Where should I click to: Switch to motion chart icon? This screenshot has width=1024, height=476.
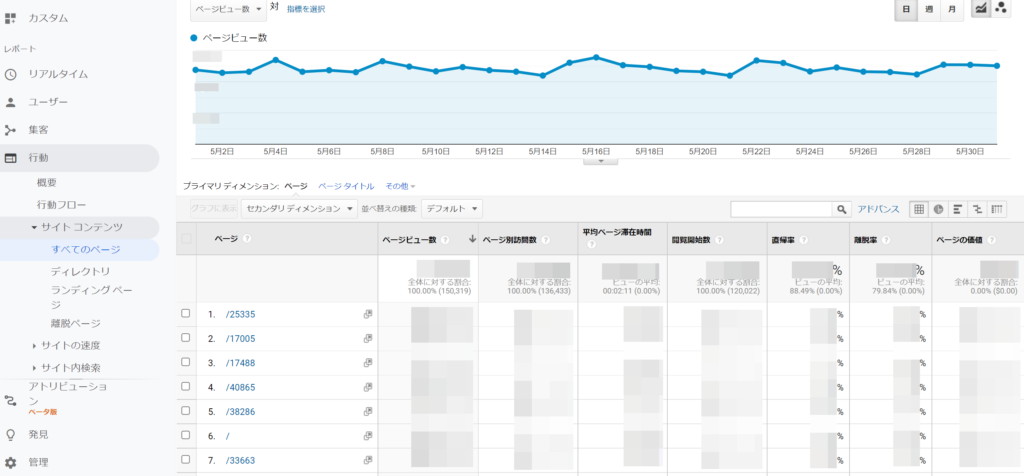[1000, 9]
